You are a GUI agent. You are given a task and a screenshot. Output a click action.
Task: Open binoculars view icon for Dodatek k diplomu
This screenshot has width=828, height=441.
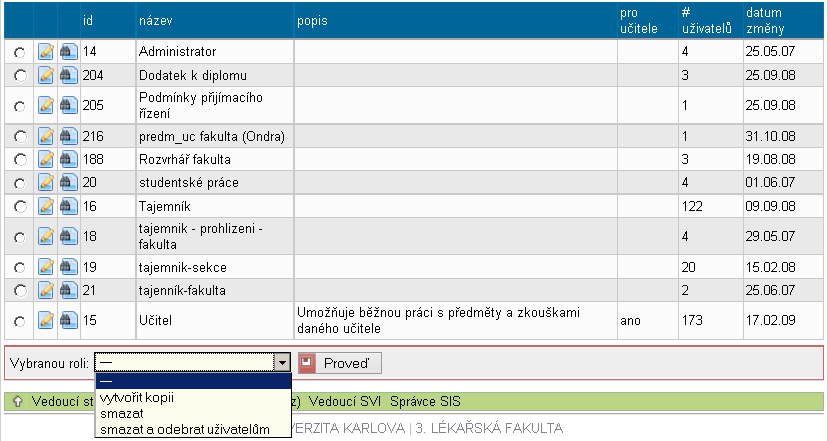click(68, 75)
